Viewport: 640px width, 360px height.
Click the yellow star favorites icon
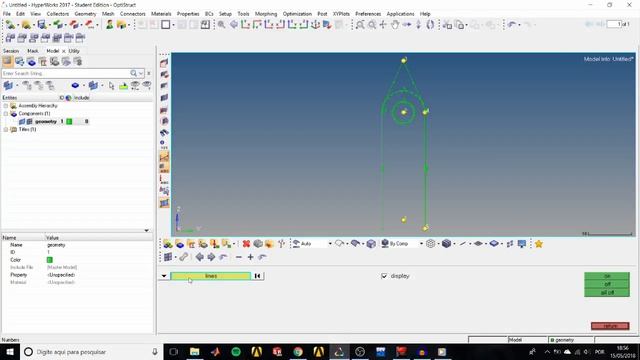click(539, 244)
